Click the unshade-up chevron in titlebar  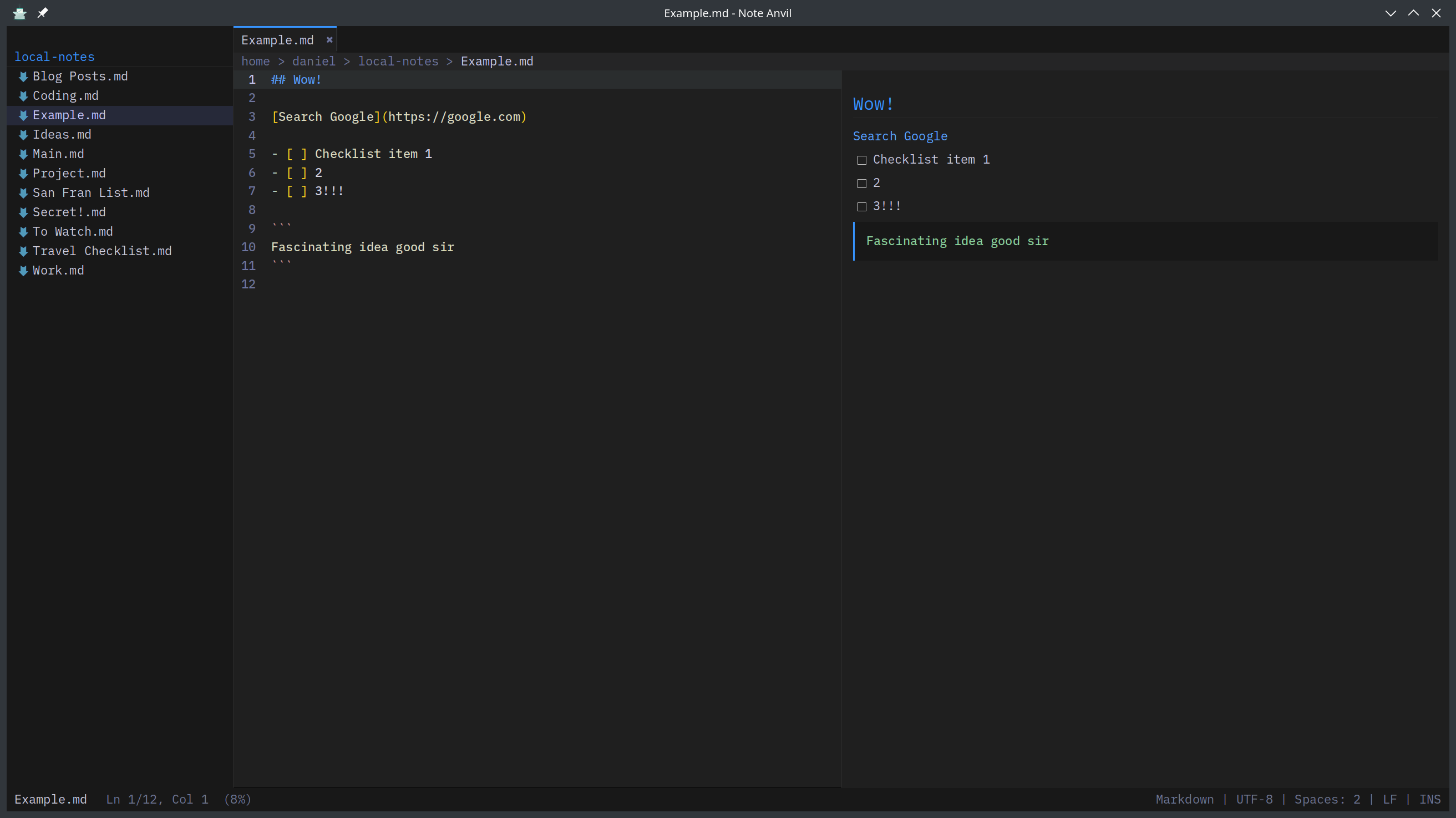click(x=1414, y=13)
